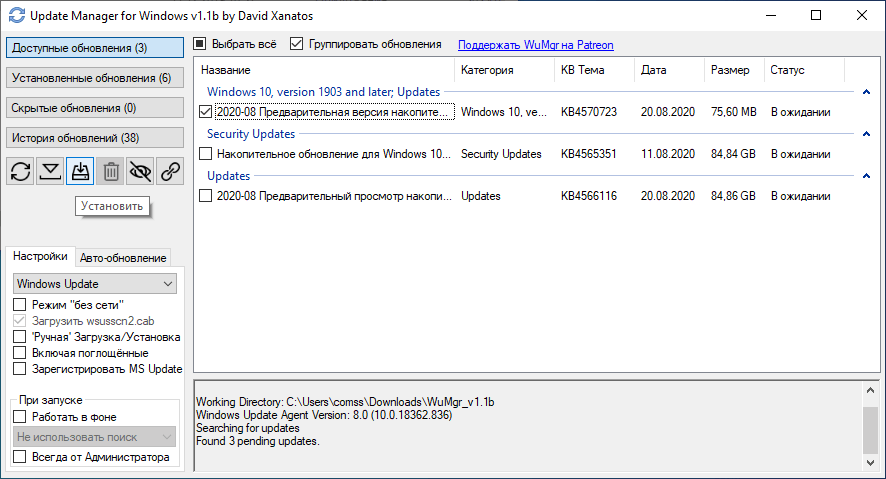Screen dimensions: 886x479
Task: Open 'История обновлений (38)' list
Action: (x=95, y=138)
